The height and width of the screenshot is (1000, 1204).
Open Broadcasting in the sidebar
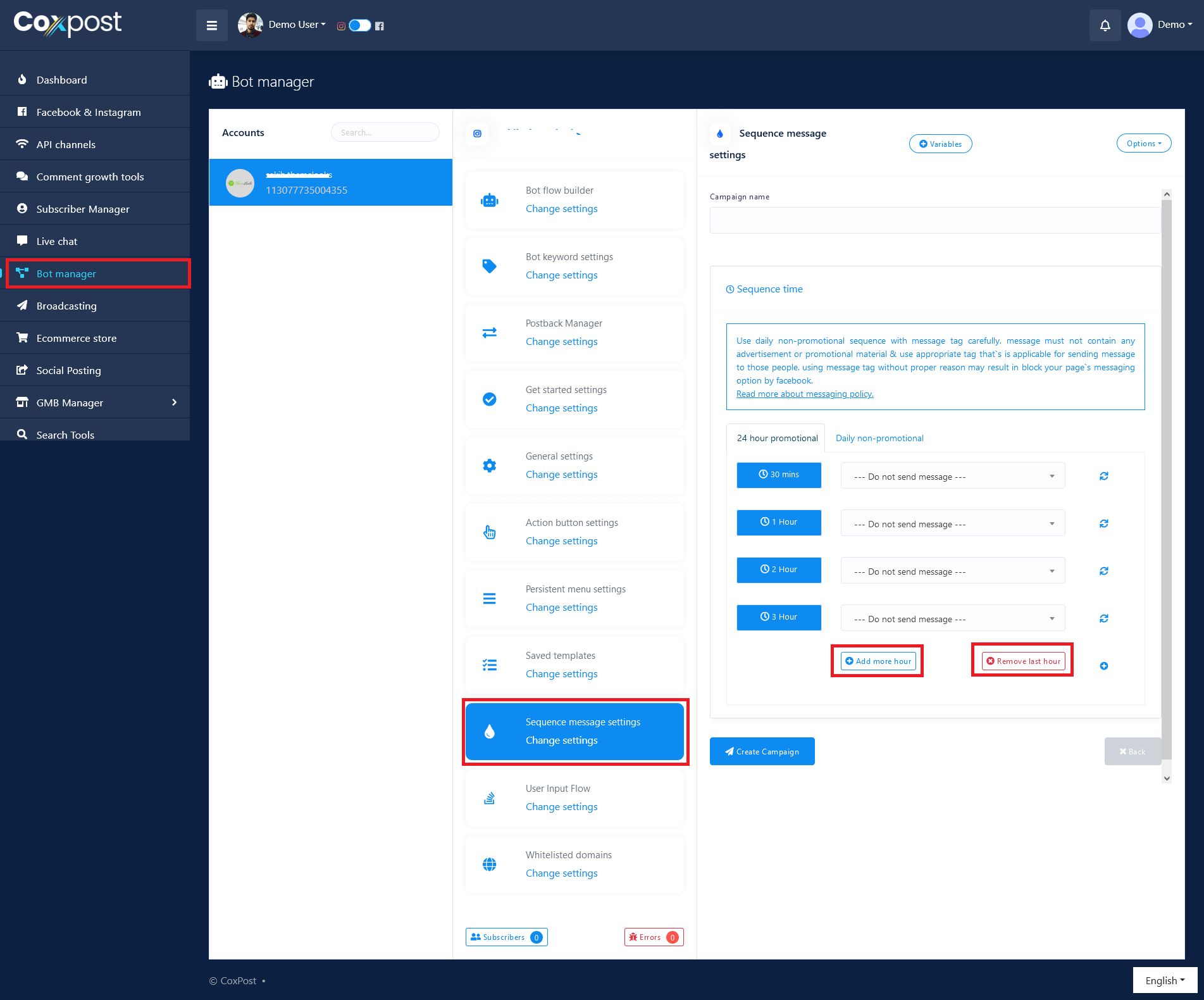(66, 306)
